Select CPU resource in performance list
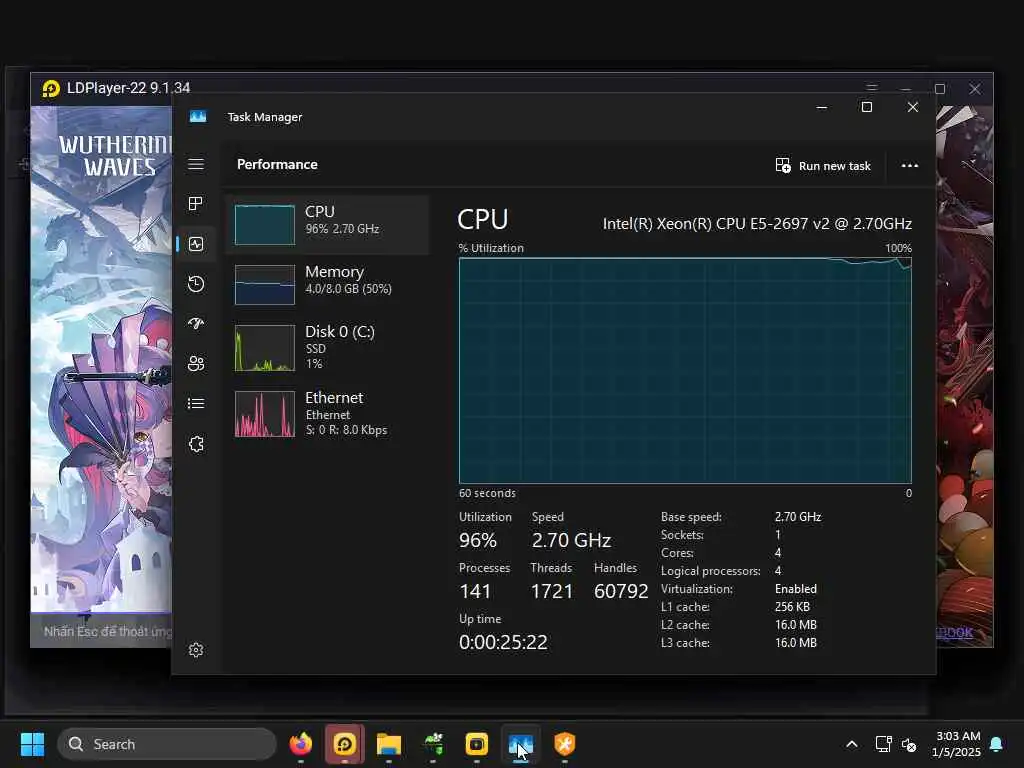1024x768 pixels. (x=327, y=225)
